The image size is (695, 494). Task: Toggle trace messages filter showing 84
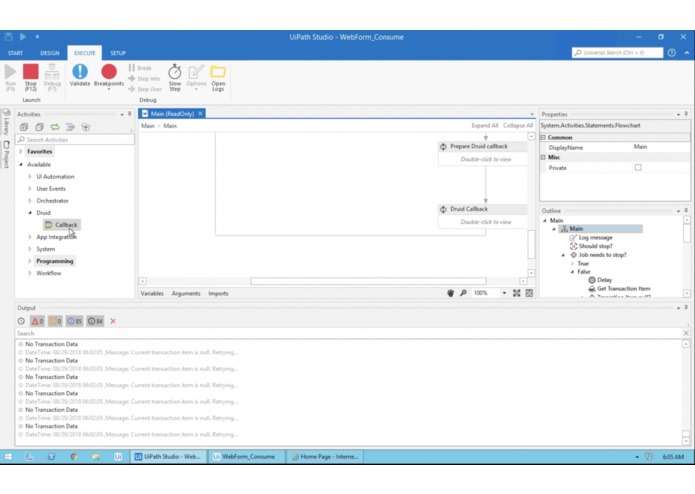point(95,321)
